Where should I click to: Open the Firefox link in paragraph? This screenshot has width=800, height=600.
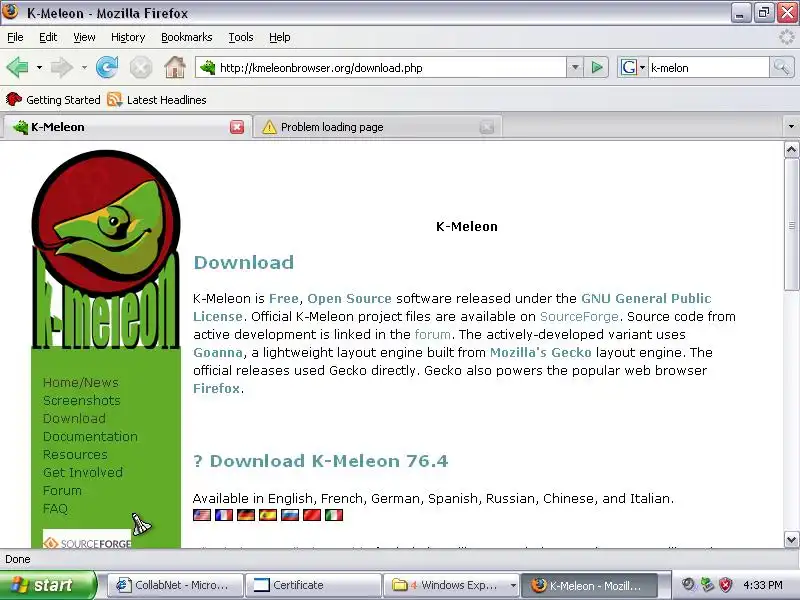click(216, 388)
